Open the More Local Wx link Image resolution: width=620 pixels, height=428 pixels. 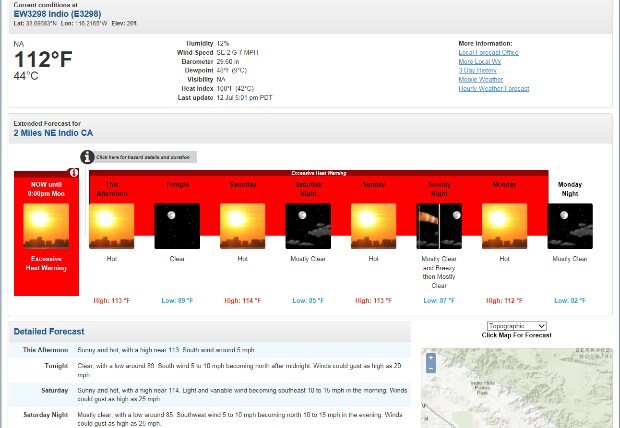[x=479, y=62]
